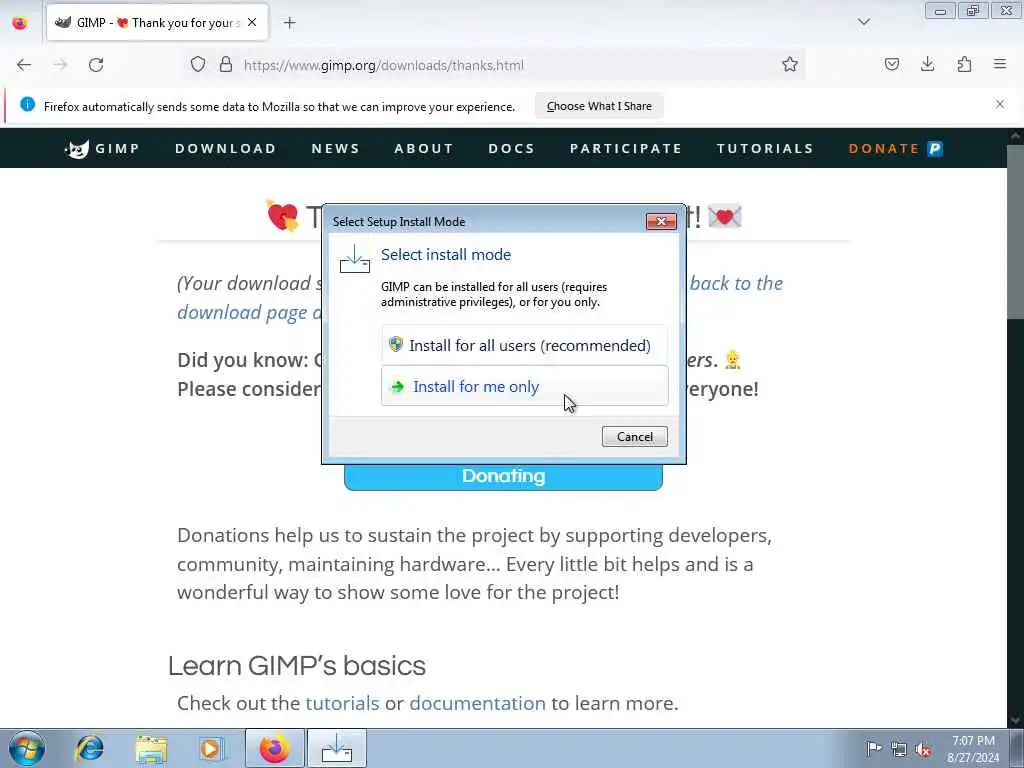The height and width of the screenshot is (768, 1024).
Task: Switch to GIMP setup installer in taskbar
Action: click(x=337, y=748)
